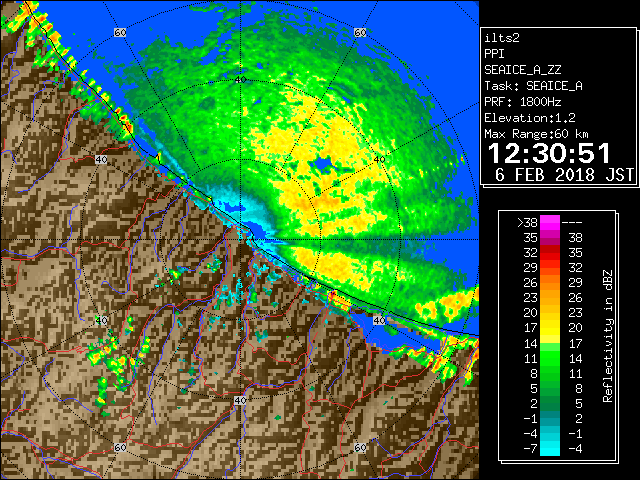640x480 pixels.
Task: Click the SEAICE_A_ZZ product name
Action: [523, 70]
